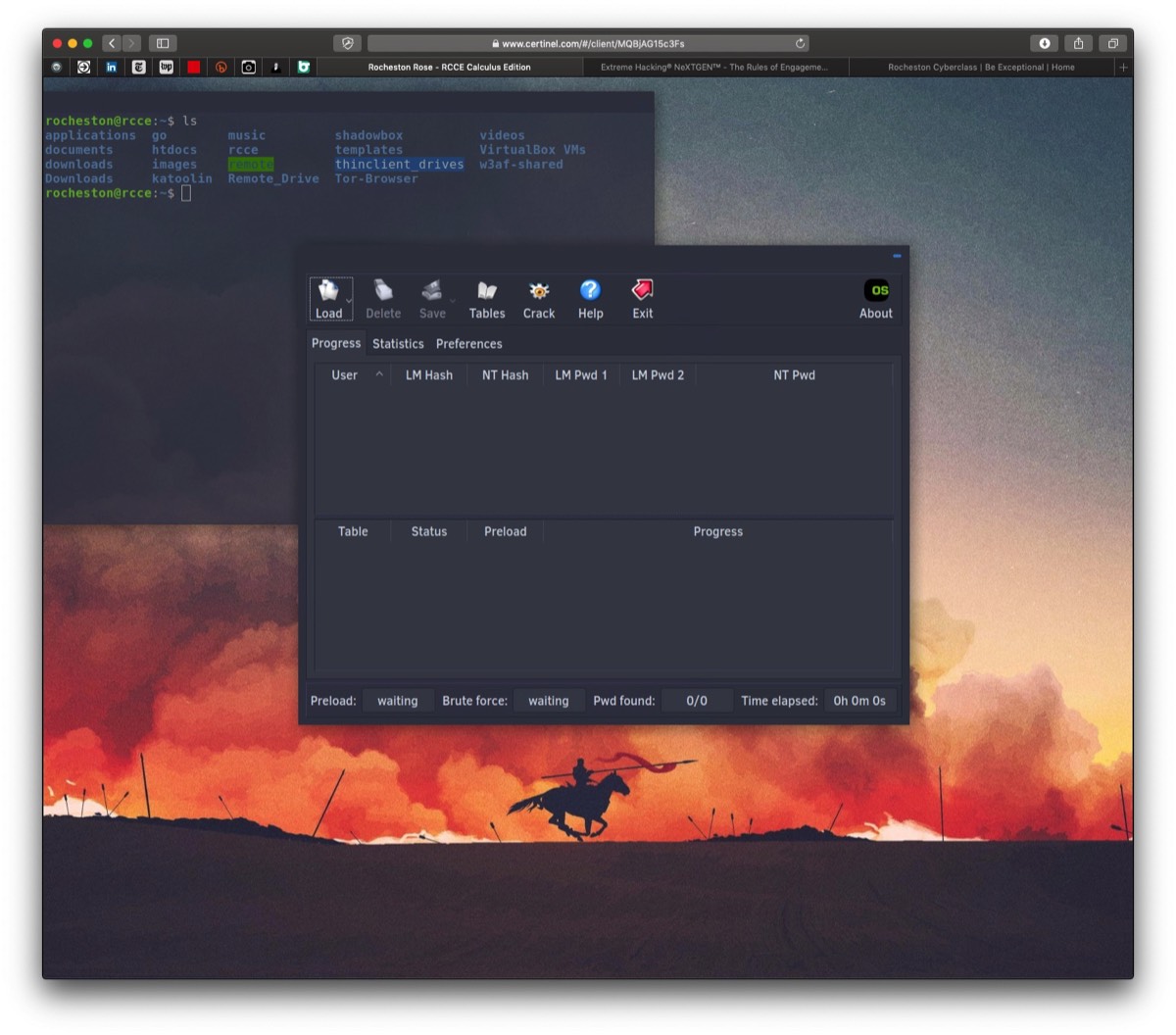The height and width of the screenshot is (1035, 1176).
Task: Add a new Safari tab with plus button
Action: point(1123,67)
